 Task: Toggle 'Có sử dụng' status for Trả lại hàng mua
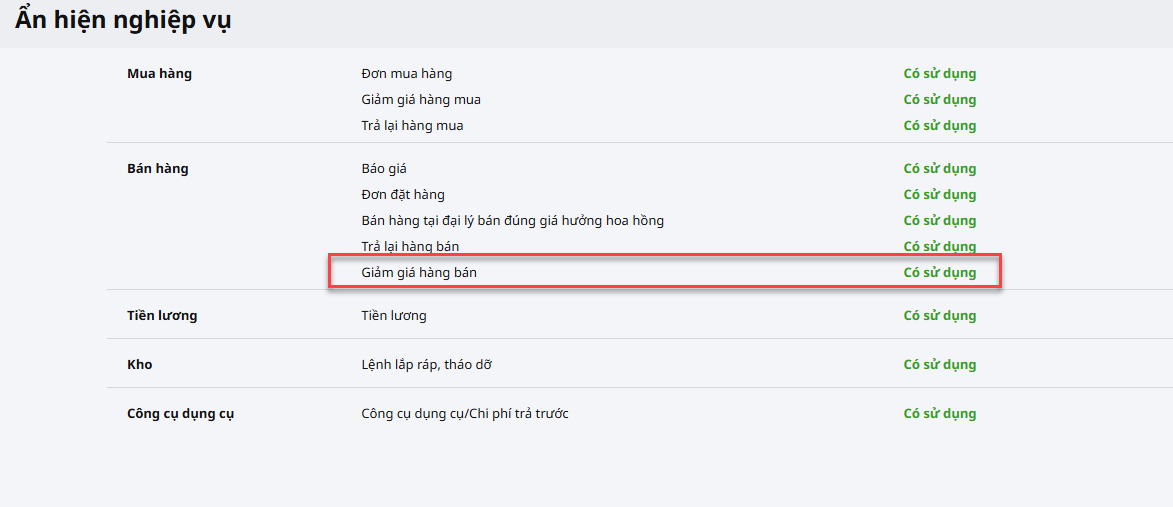tap(939, 126)
